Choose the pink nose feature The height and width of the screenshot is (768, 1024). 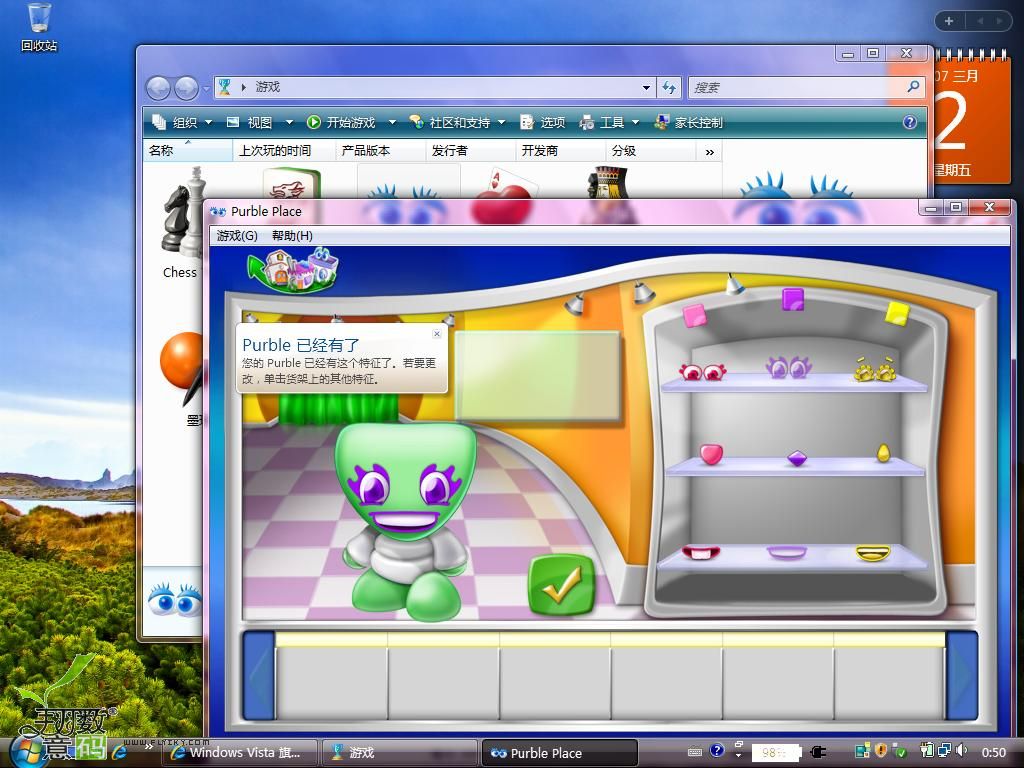coord(711,454)
